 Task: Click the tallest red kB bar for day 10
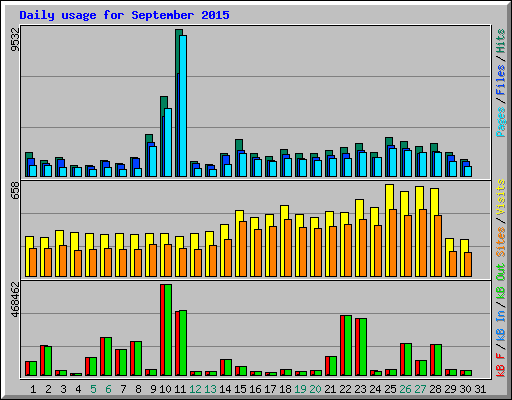pyautogui.click(x=162, y=330)
